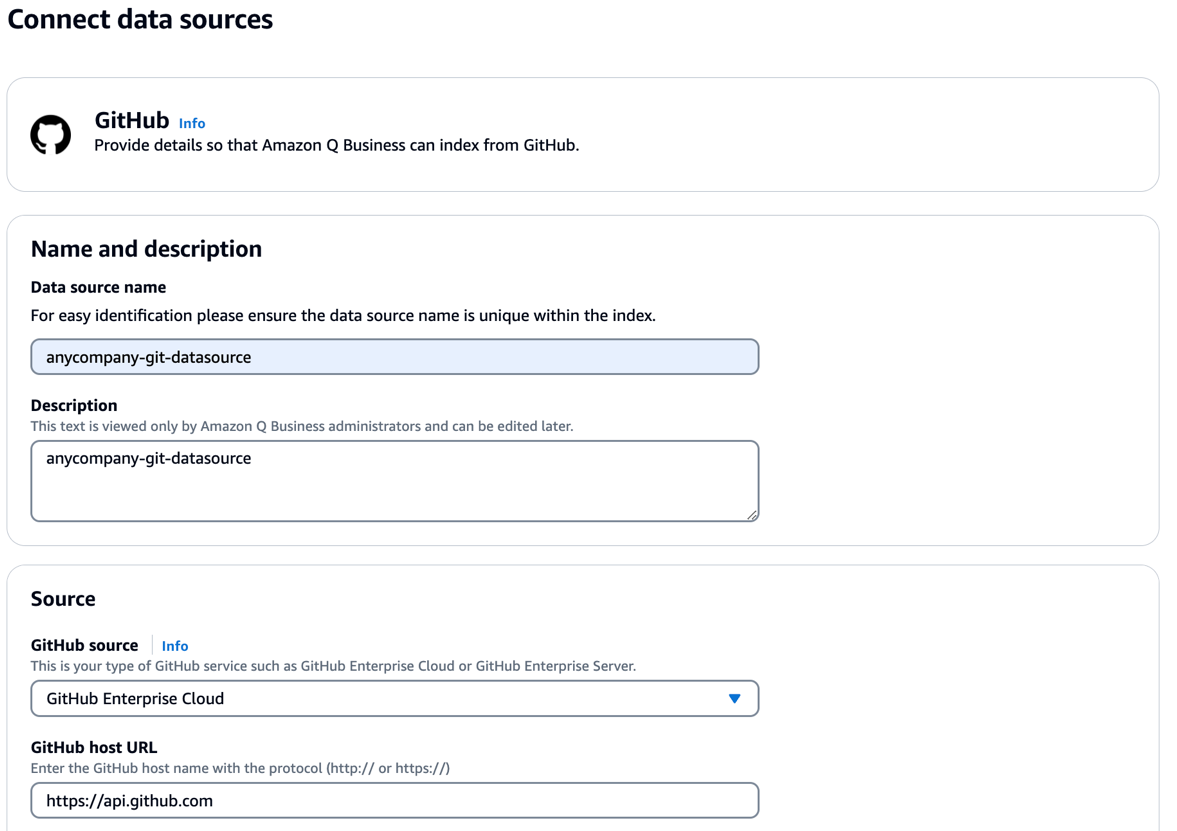
Task: Select the 'Connect data sources' page heading
Action: 140,19
